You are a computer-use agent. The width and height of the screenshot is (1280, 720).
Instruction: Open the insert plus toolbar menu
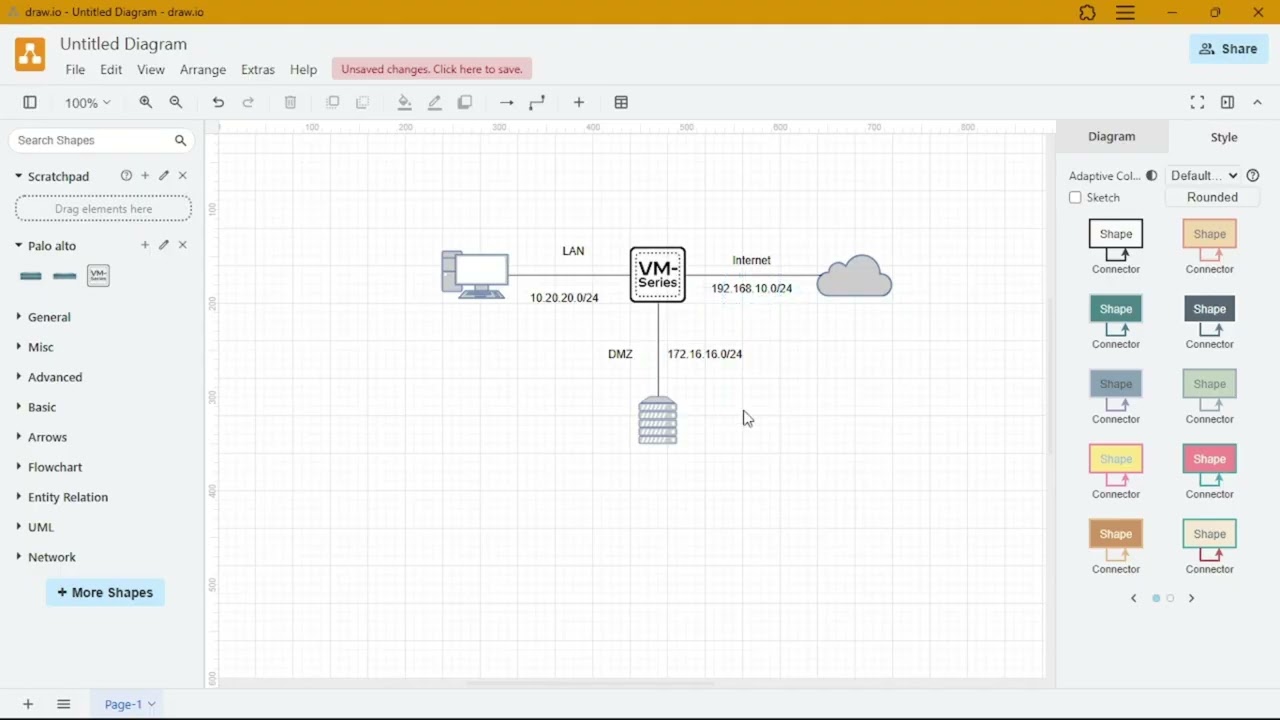pyautogui.click(x=578, y=102)
